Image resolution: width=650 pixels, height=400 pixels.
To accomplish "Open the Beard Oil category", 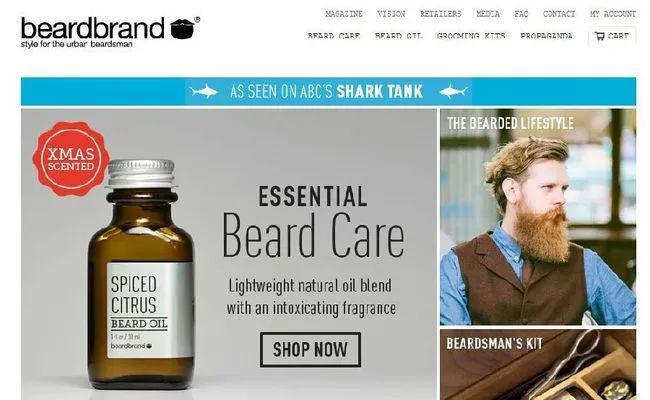I will coord(398,36).
